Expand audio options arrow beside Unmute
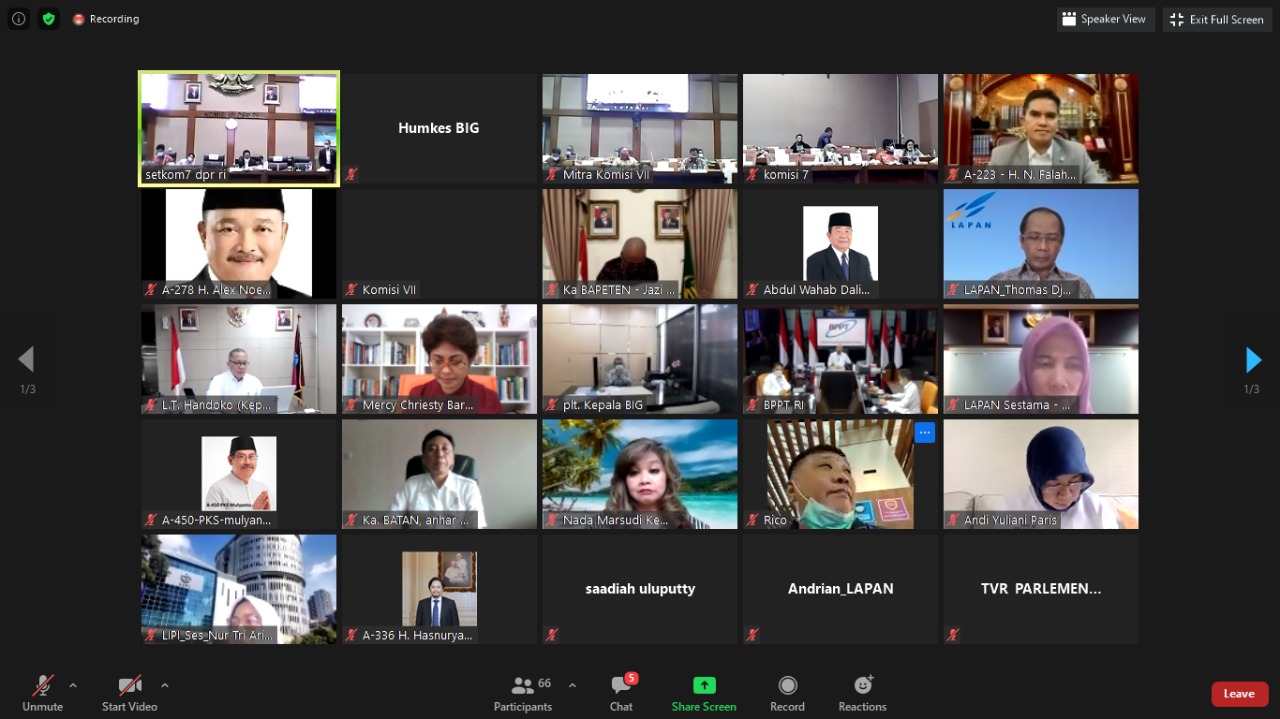The image size is (1280, 719). [73, 685]
